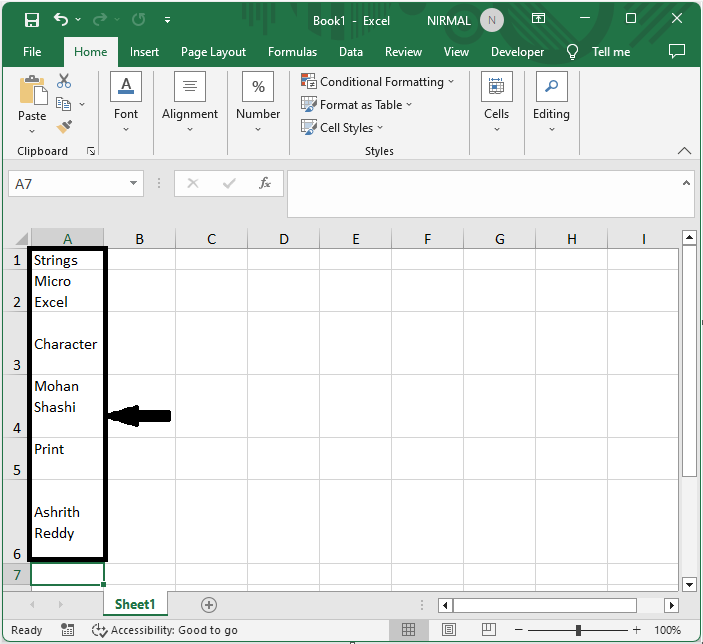The image size is (703, 644).
Task: Open the Page Layout tab
Action: tap(213, 52)
